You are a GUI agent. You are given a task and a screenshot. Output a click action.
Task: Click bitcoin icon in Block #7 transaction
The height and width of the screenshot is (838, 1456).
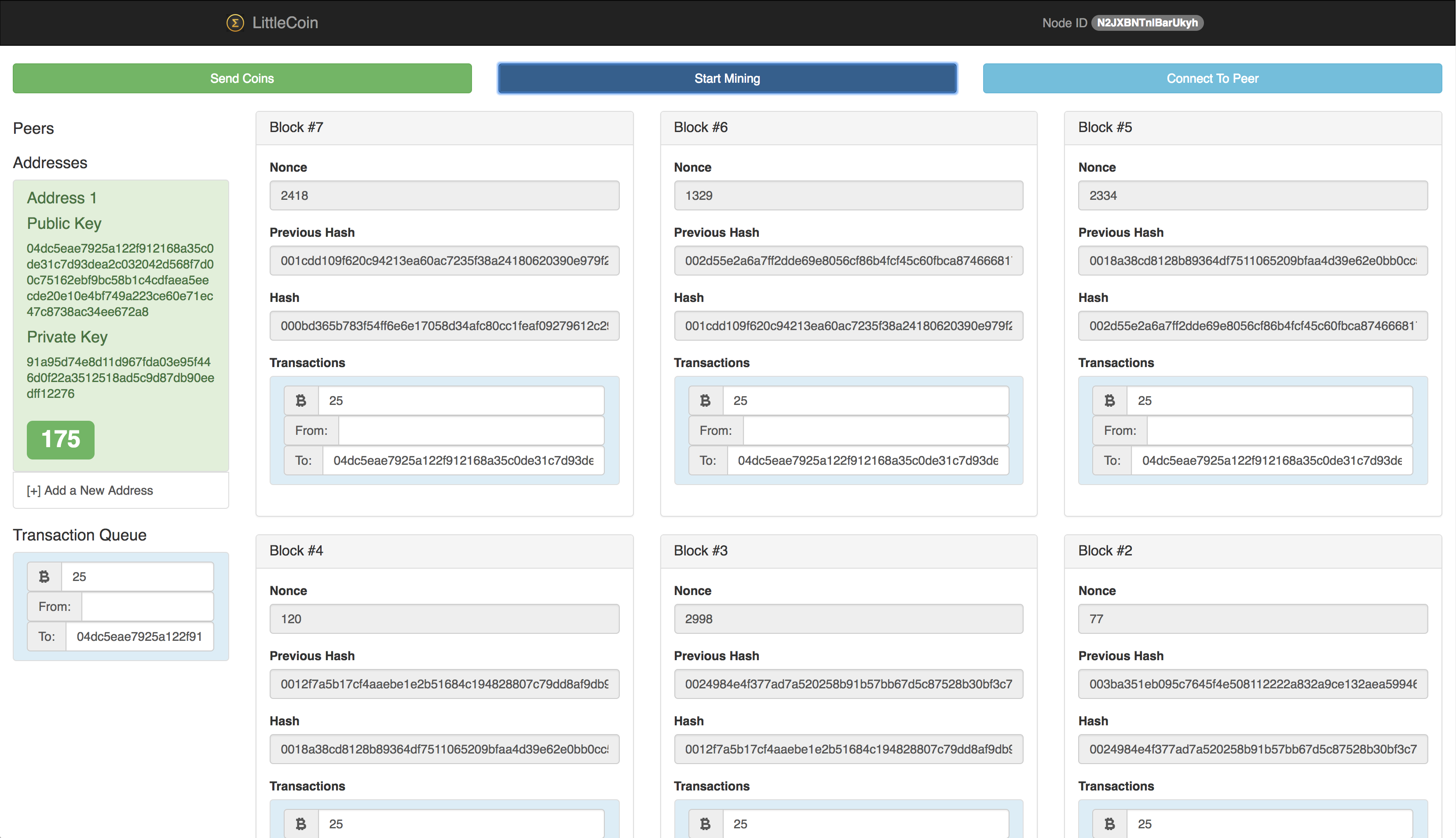pyautogui.click(x=301, y=401)
